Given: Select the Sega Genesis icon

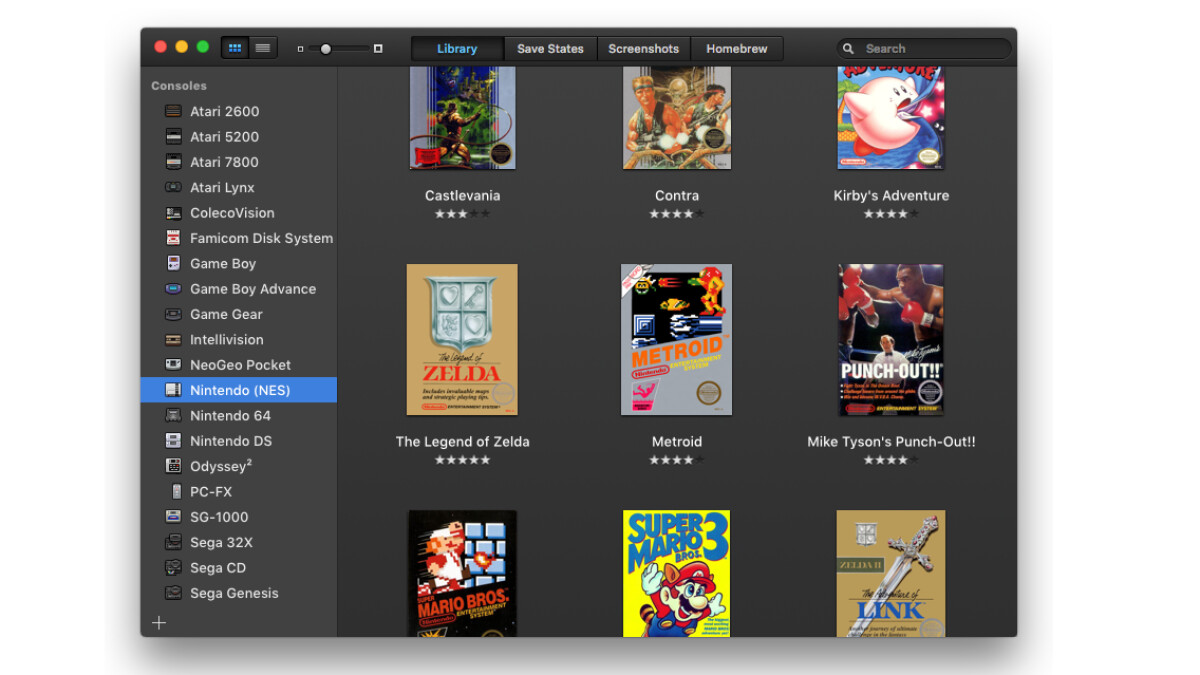Looking at the screenshot, I should [174, 593].
